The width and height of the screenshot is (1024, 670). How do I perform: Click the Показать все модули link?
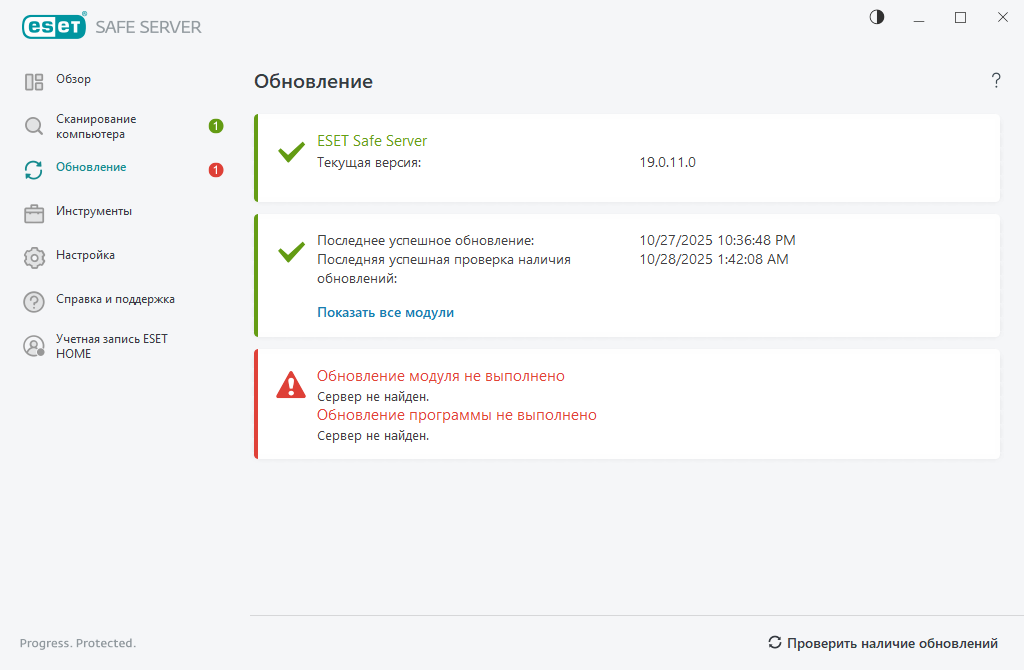385,312
